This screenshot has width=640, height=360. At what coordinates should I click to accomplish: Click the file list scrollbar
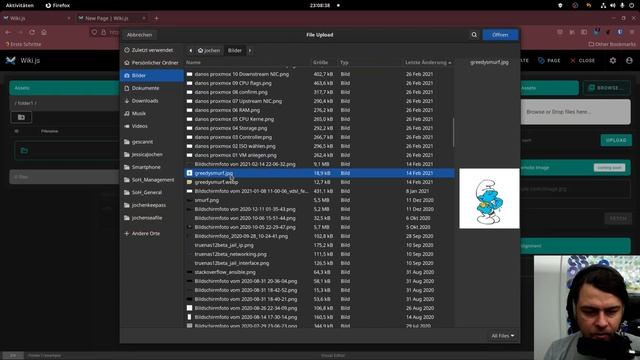(453, 133)
